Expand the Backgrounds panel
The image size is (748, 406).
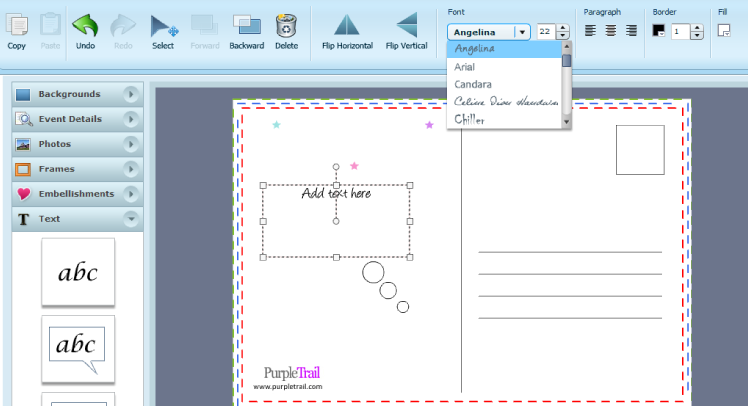click(131, 94)
